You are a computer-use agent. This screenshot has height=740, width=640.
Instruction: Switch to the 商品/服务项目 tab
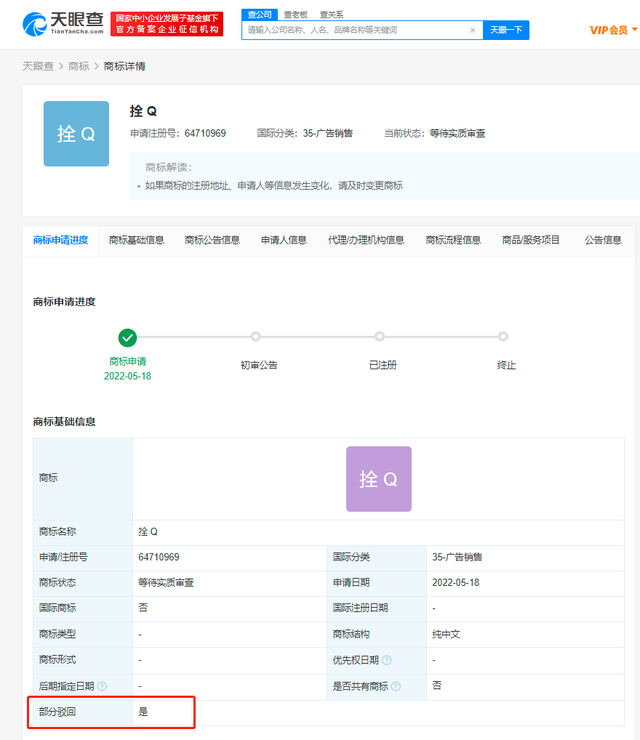click(x=531, y=240)
